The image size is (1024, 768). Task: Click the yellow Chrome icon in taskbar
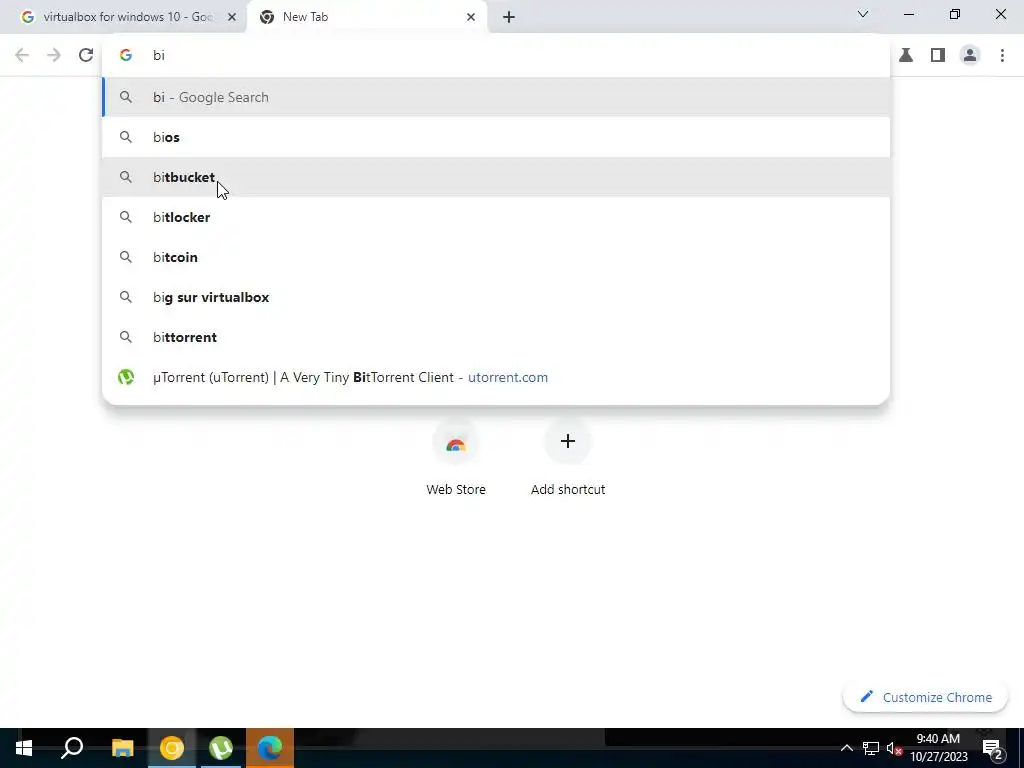tap(172, 748)
